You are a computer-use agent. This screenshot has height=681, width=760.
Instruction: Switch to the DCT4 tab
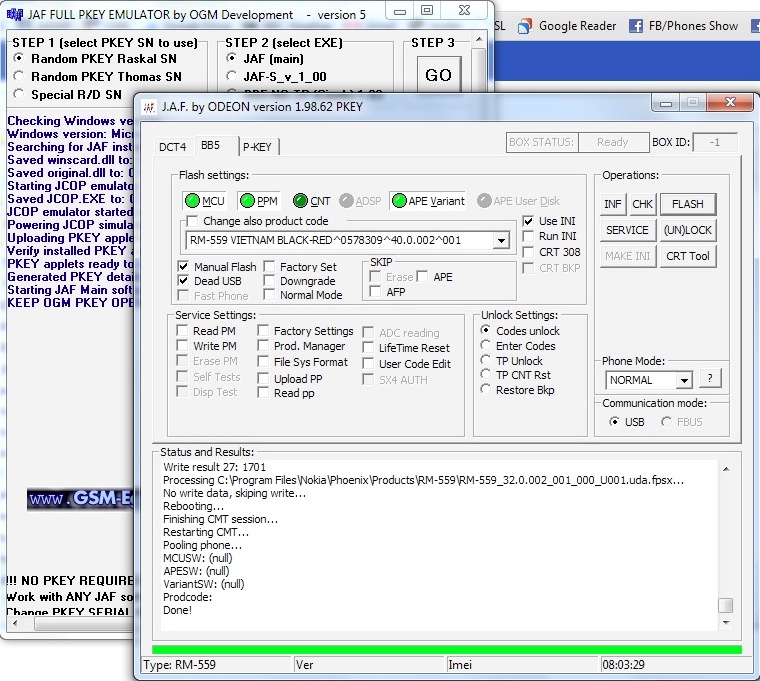pyautogui.click(x=173, y=147)
